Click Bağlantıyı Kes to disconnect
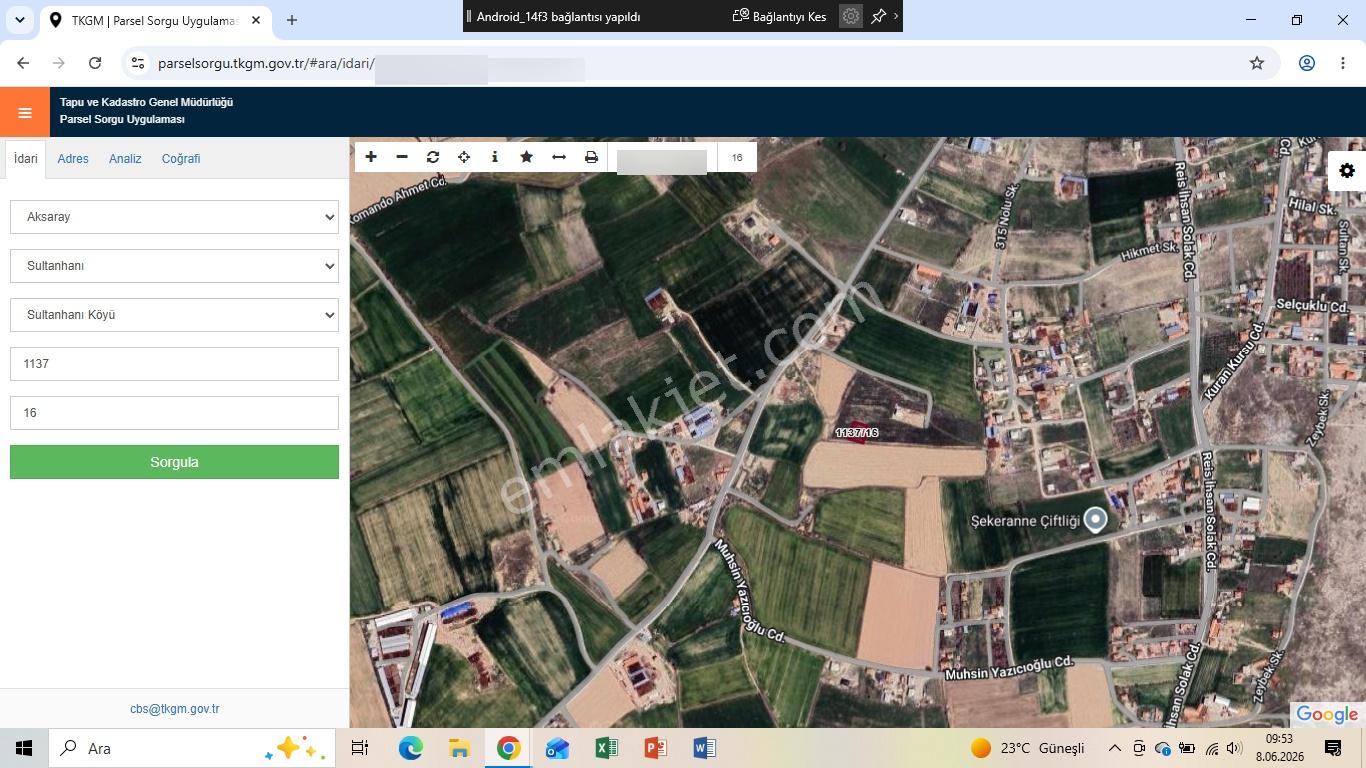The width and height of the screenshot is (1366, 768). tap(780, 16)
